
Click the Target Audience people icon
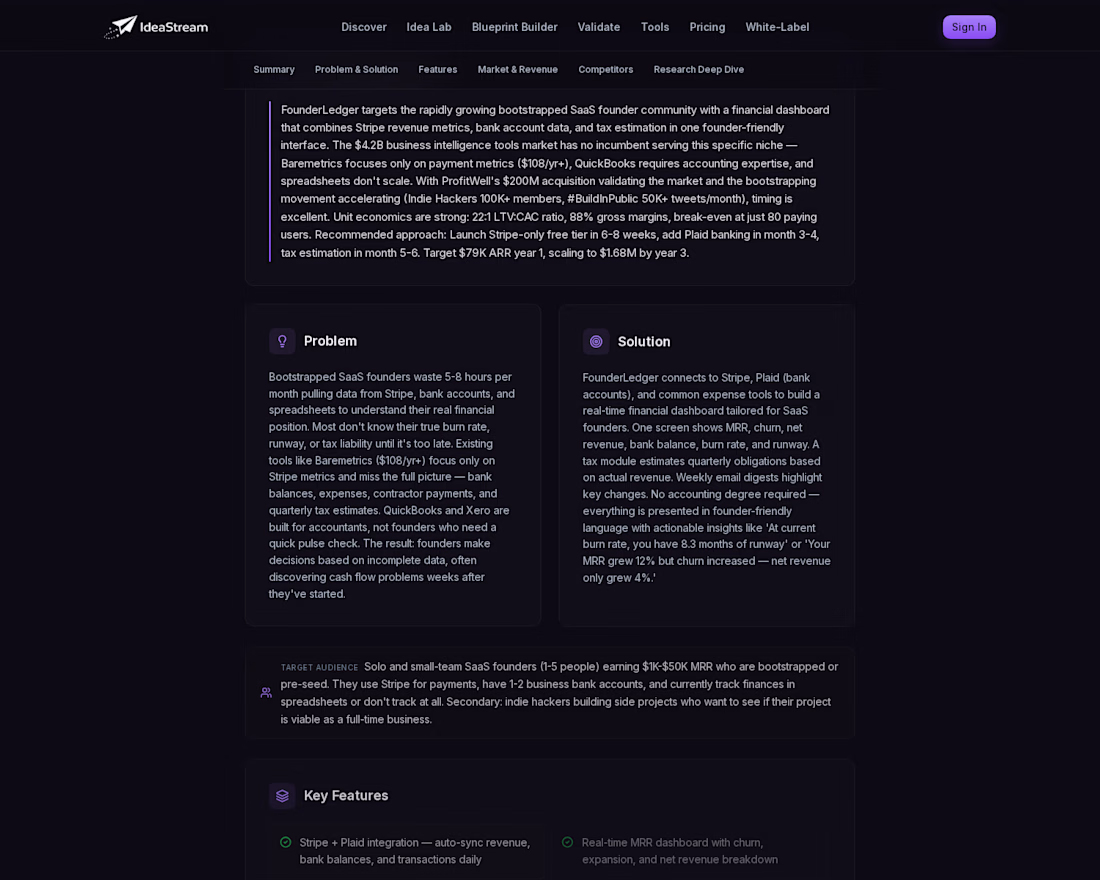266,693
